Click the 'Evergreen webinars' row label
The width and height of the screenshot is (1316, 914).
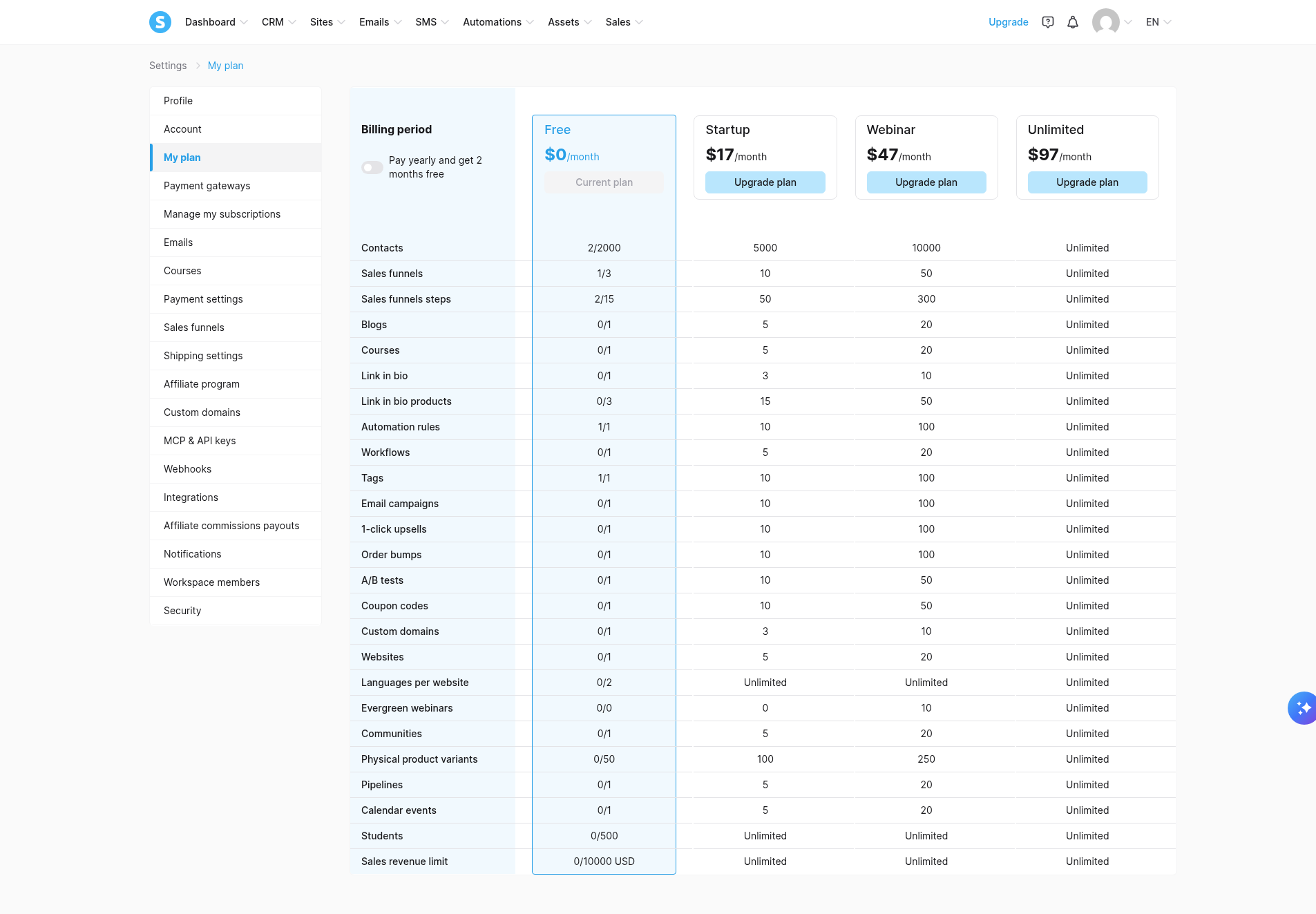(407, 708)
